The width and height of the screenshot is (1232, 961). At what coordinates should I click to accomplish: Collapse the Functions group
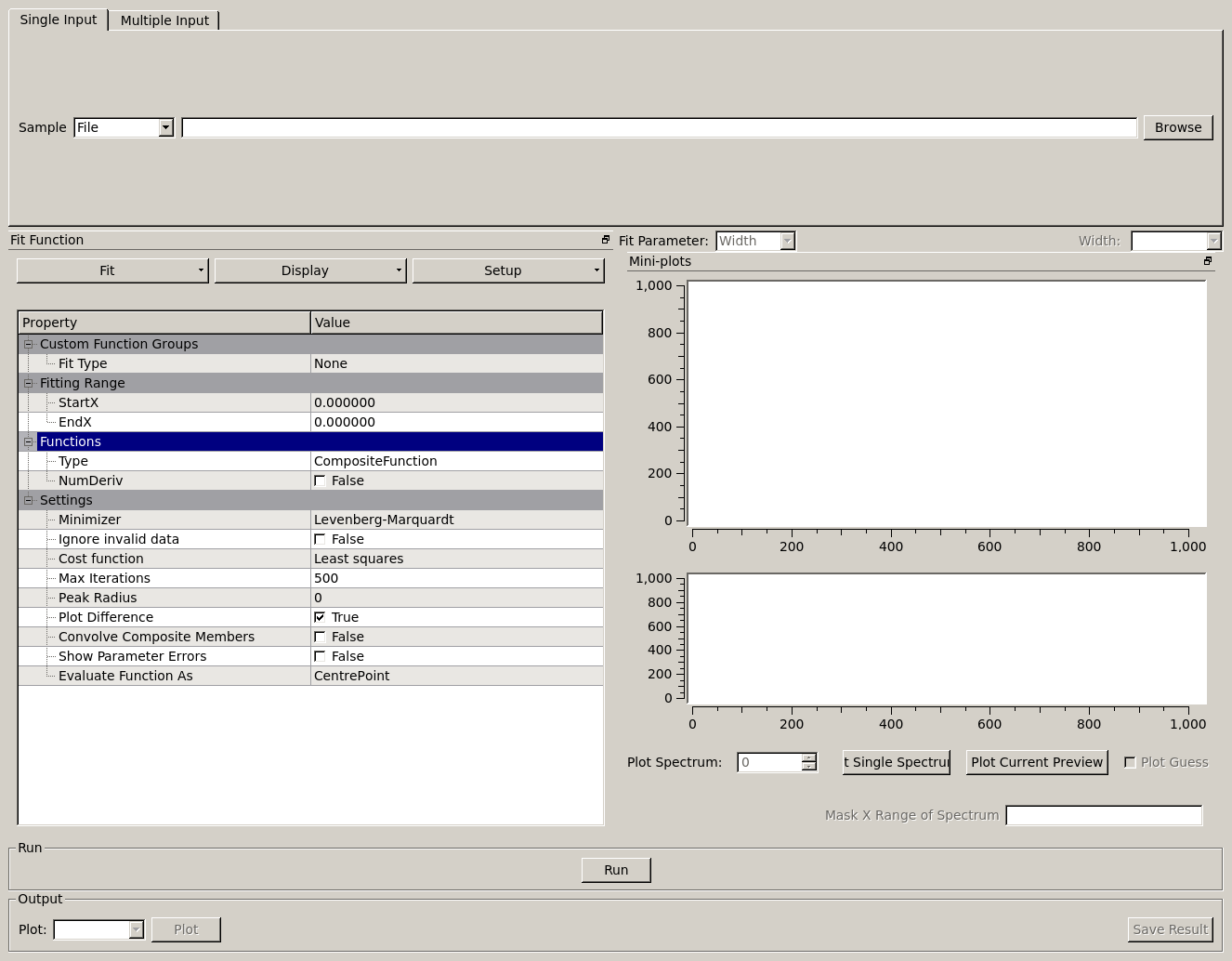[29, 441]
